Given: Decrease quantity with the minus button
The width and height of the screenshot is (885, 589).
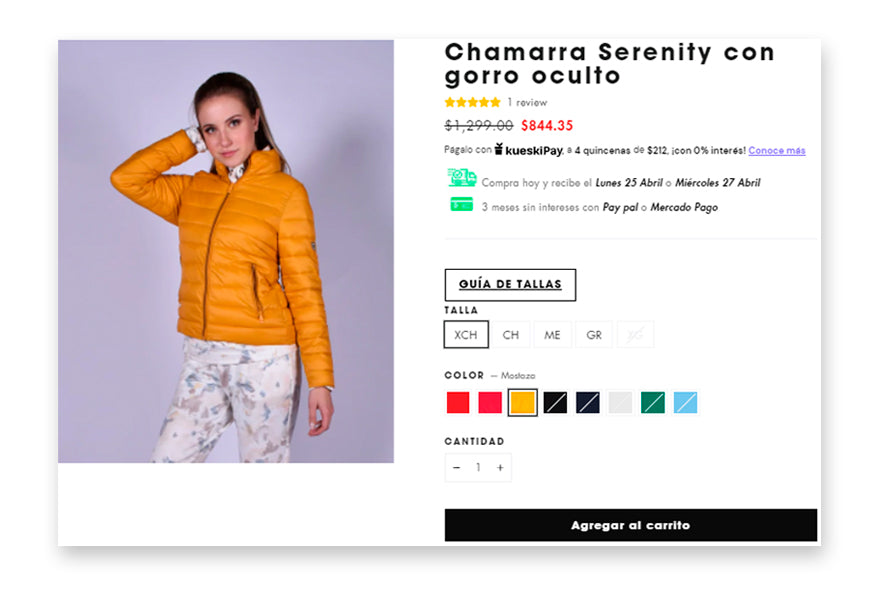Looking at the screenshot, I should pyautogui.click(x=457, y=468).
